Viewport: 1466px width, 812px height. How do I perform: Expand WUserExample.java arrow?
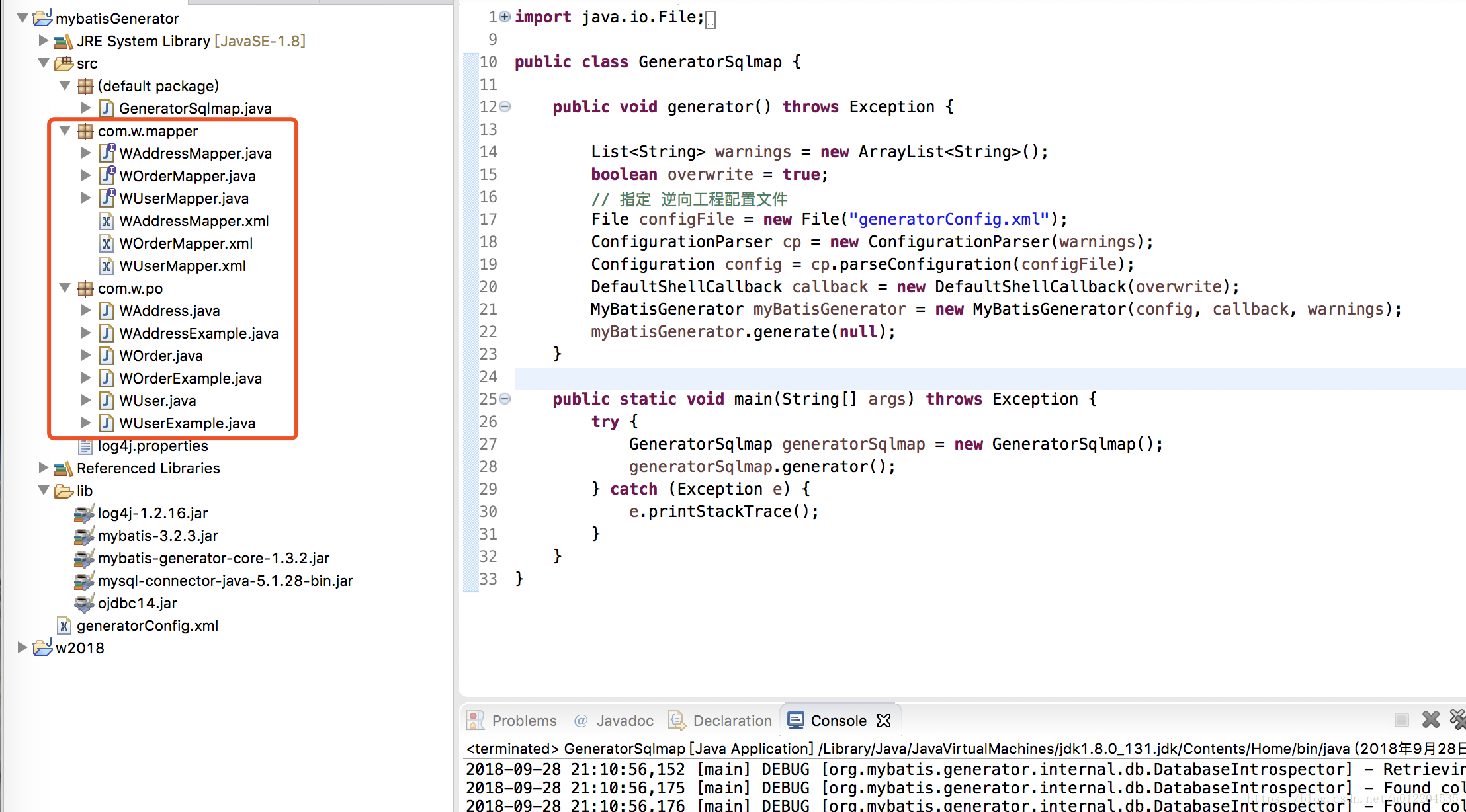click(86, 423)
